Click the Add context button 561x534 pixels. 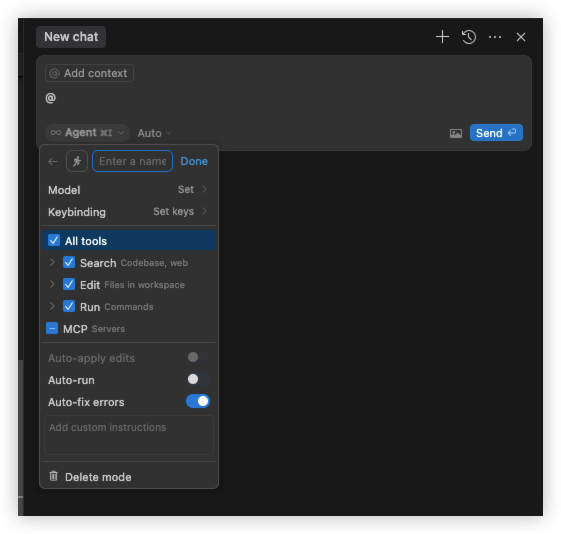89,73
